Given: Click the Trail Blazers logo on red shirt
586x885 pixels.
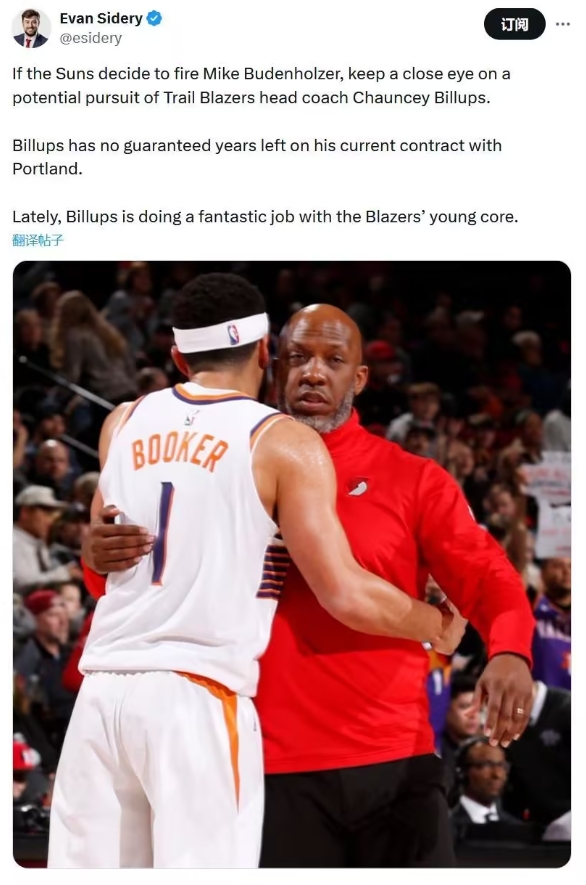Looking at the screenshot, I should [x=358, y=487].
